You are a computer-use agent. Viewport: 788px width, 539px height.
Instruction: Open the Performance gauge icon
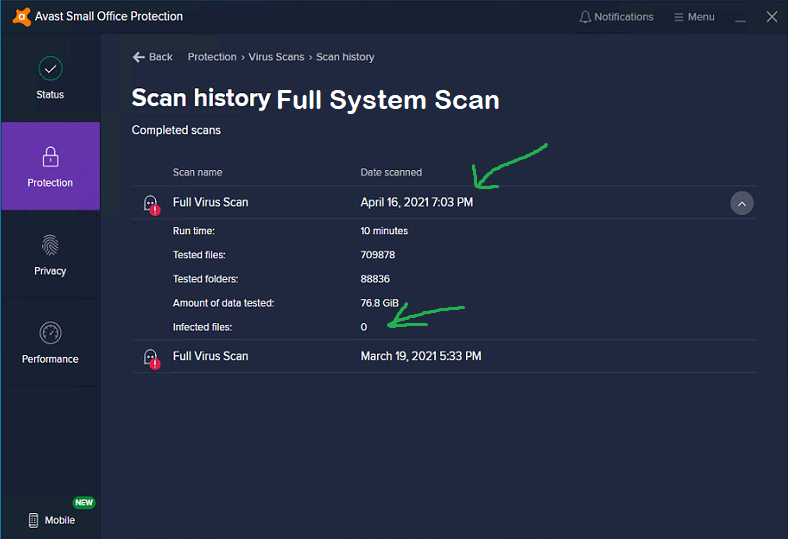pyautogui.click(x=50, y=333)
